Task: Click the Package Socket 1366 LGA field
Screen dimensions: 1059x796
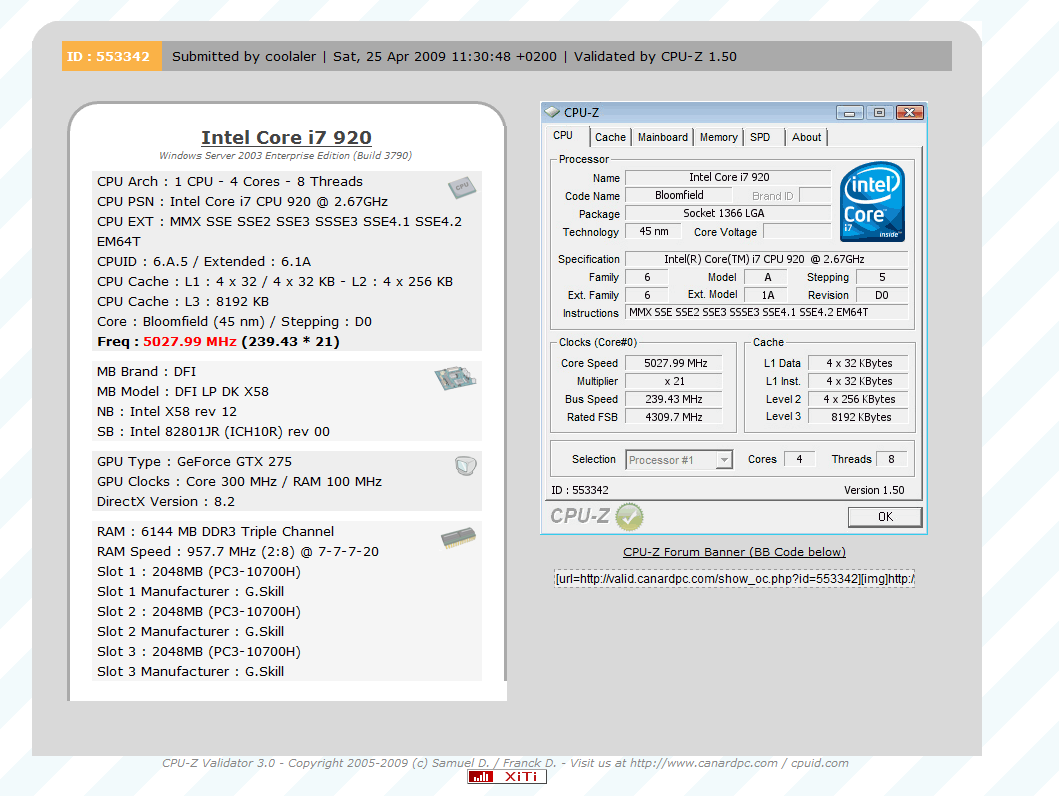Action: point(727,213)
